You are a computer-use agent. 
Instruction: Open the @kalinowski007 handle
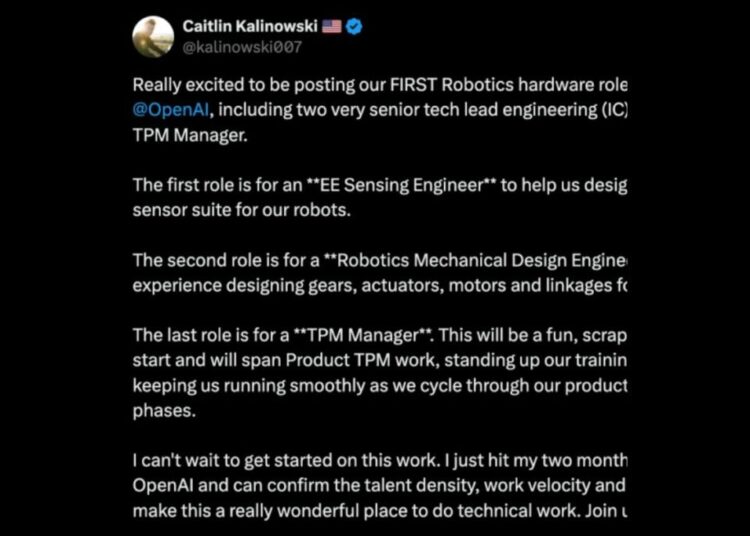pyautogui.click(x=242, y=47)
